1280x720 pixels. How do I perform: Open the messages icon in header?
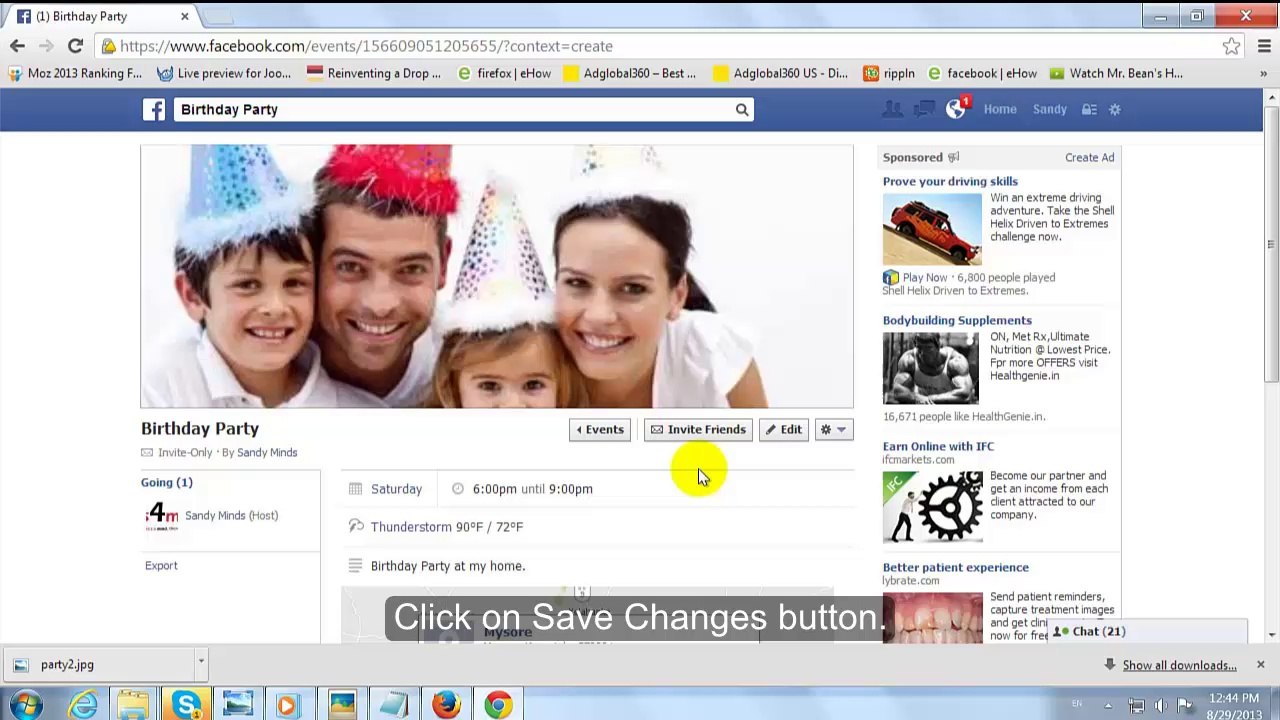coord(924,109)
